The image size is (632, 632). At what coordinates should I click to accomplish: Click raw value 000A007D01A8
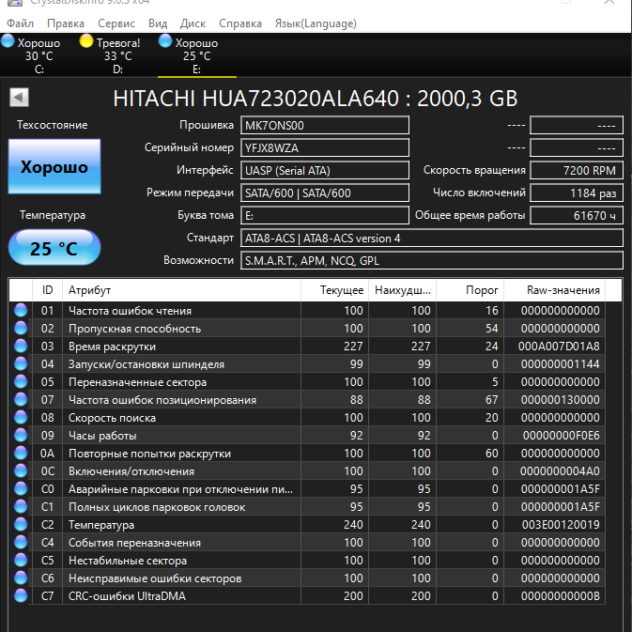click(x=559, y=346)
